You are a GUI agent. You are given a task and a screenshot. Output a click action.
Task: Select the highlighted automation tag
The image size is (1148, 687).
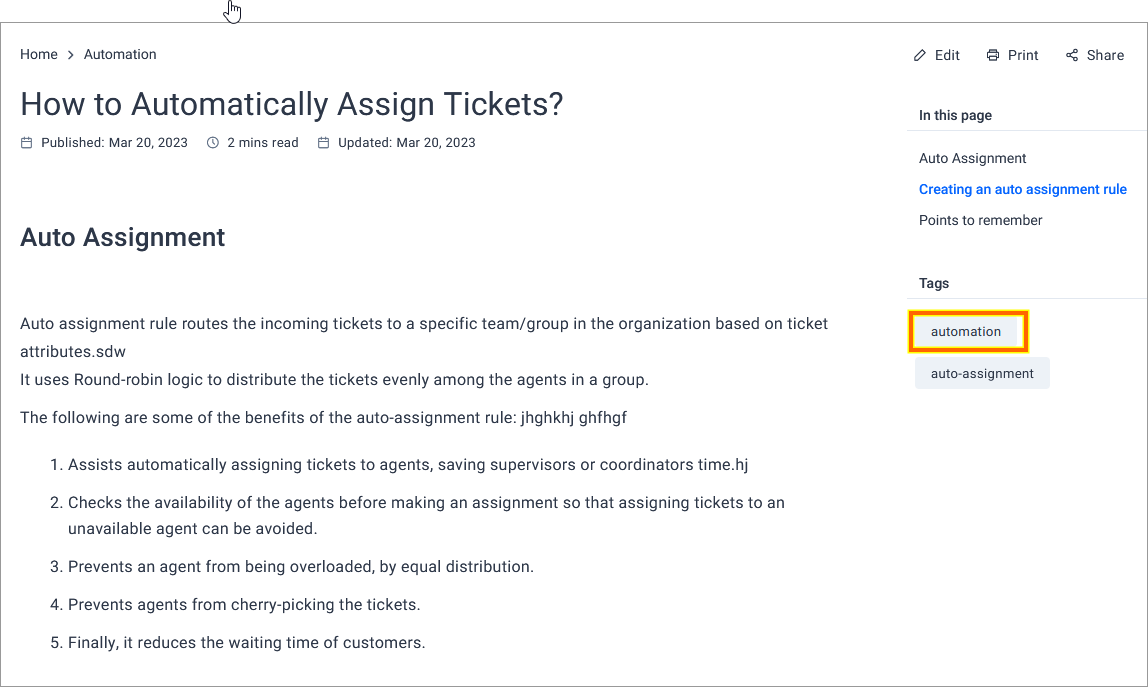(x=966, y=332)
